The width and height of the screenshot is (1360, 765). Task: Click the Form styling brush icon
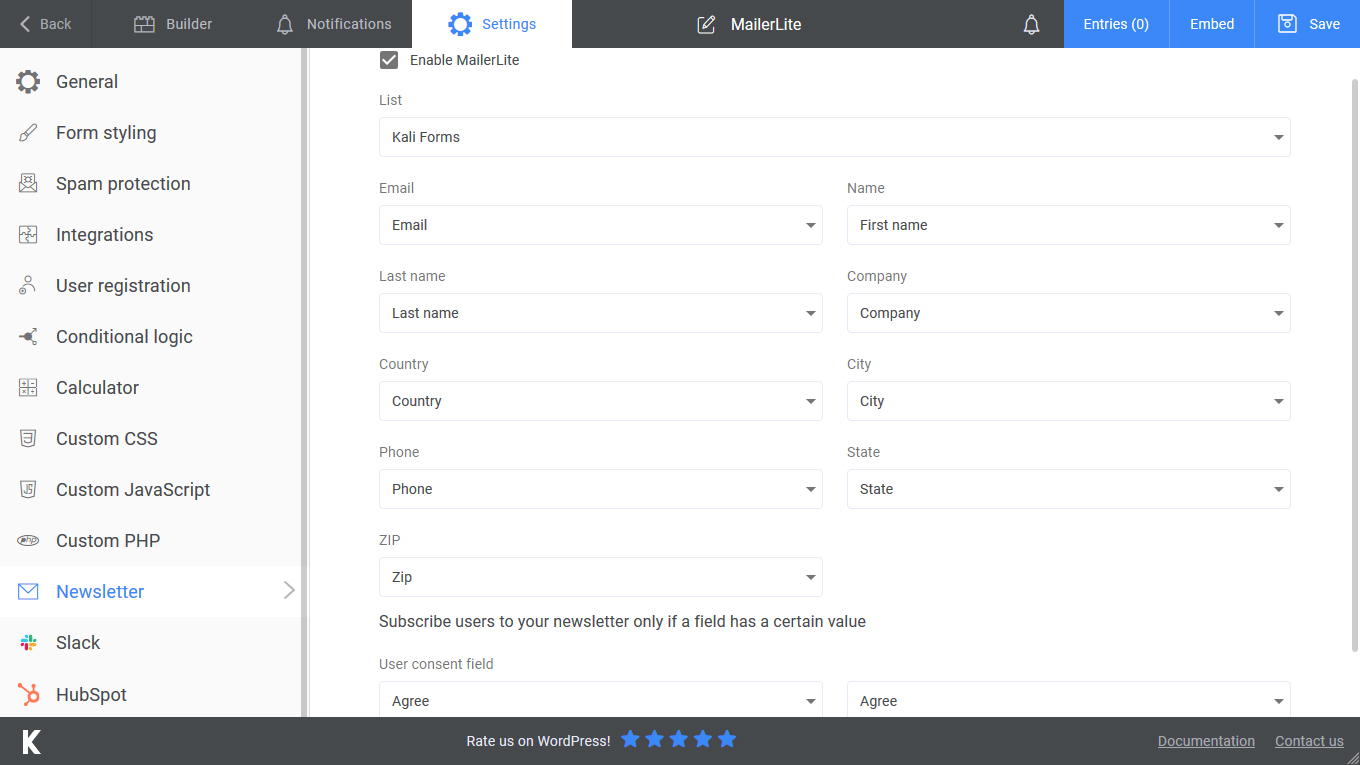28,133
